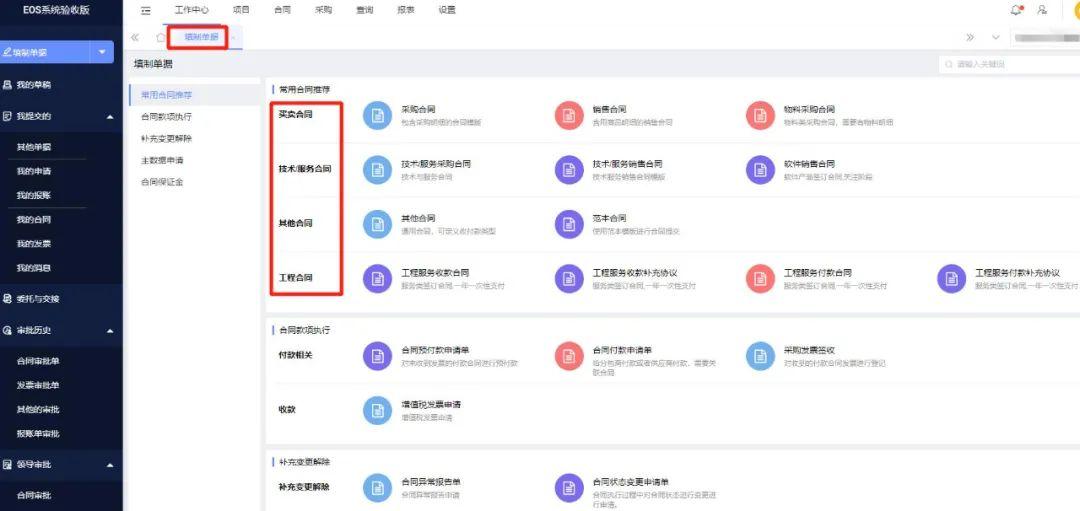1080x511 pixels.
Task: Open the 工程服务收款补充协议 icon
Action: point(568,279)
